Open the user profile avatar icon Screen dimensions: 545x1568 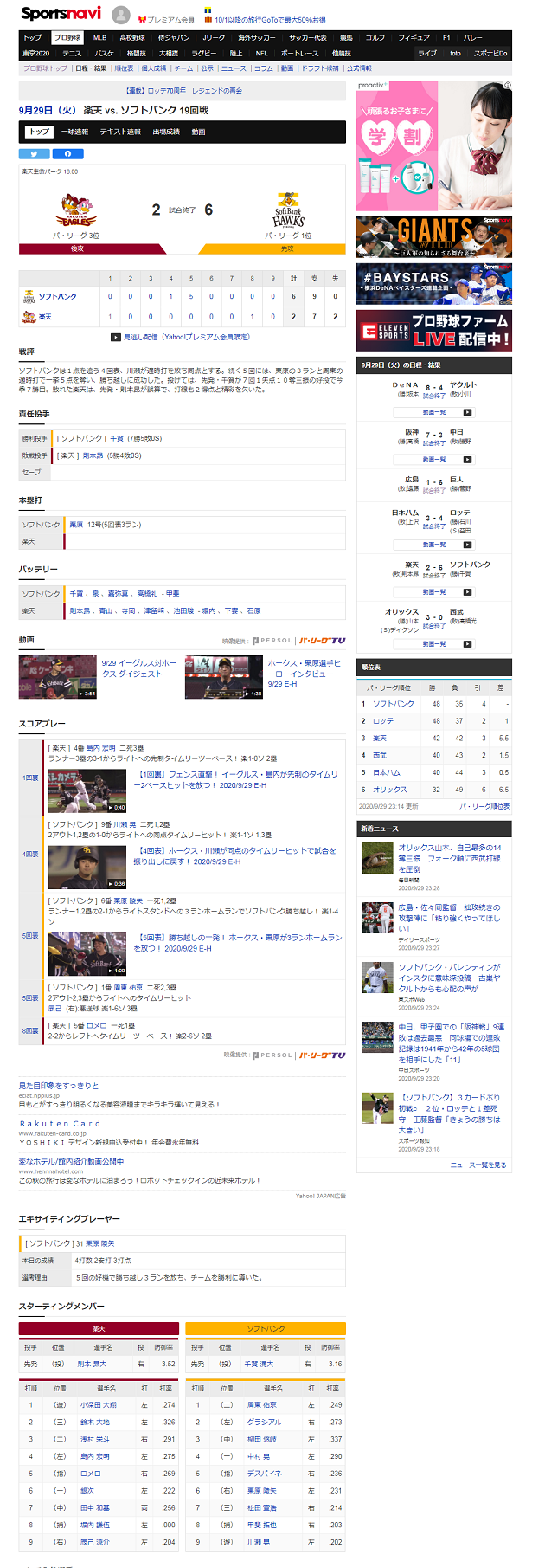[121, 15]
